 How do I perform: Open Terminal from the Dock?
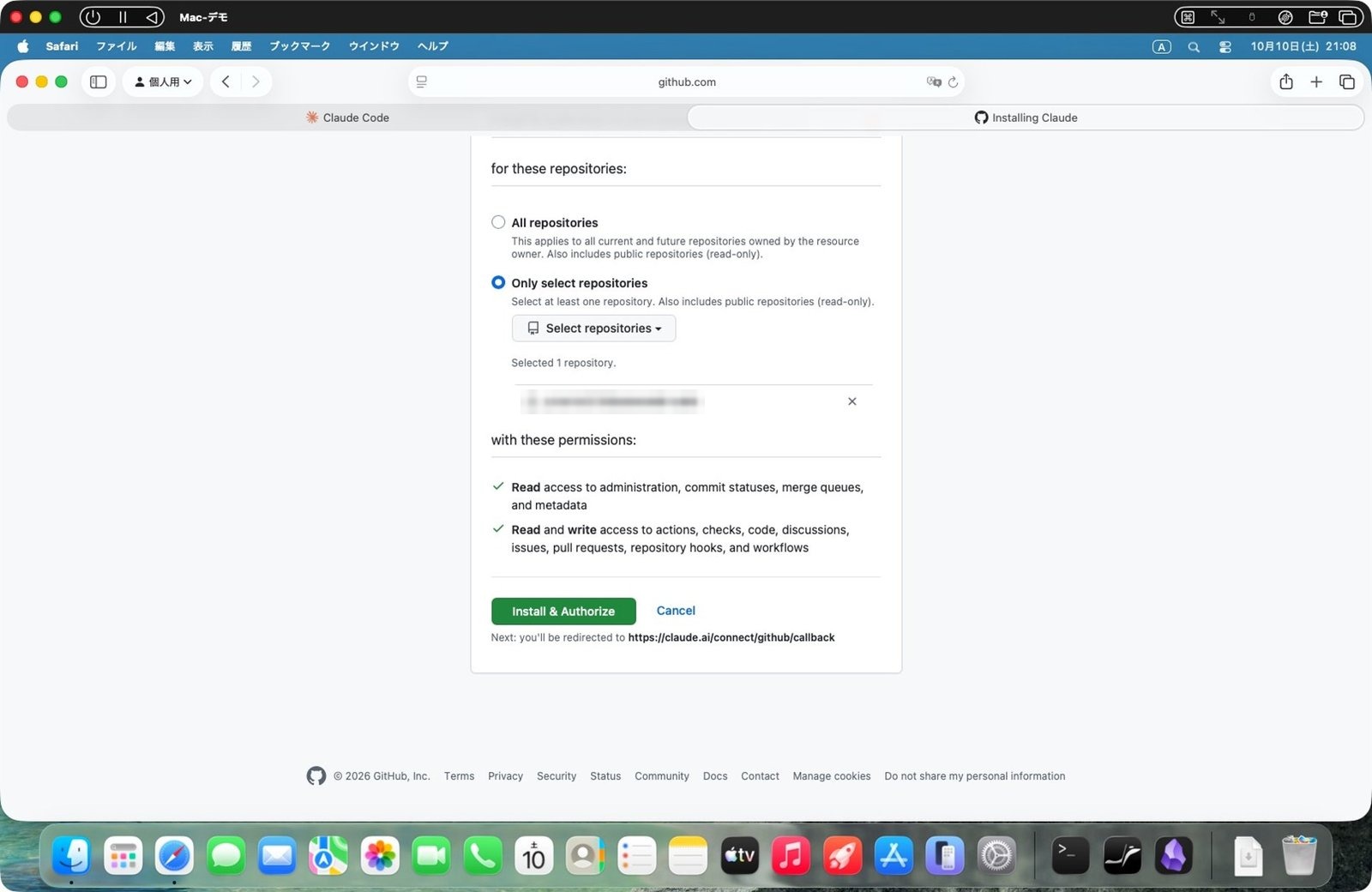1070,856
